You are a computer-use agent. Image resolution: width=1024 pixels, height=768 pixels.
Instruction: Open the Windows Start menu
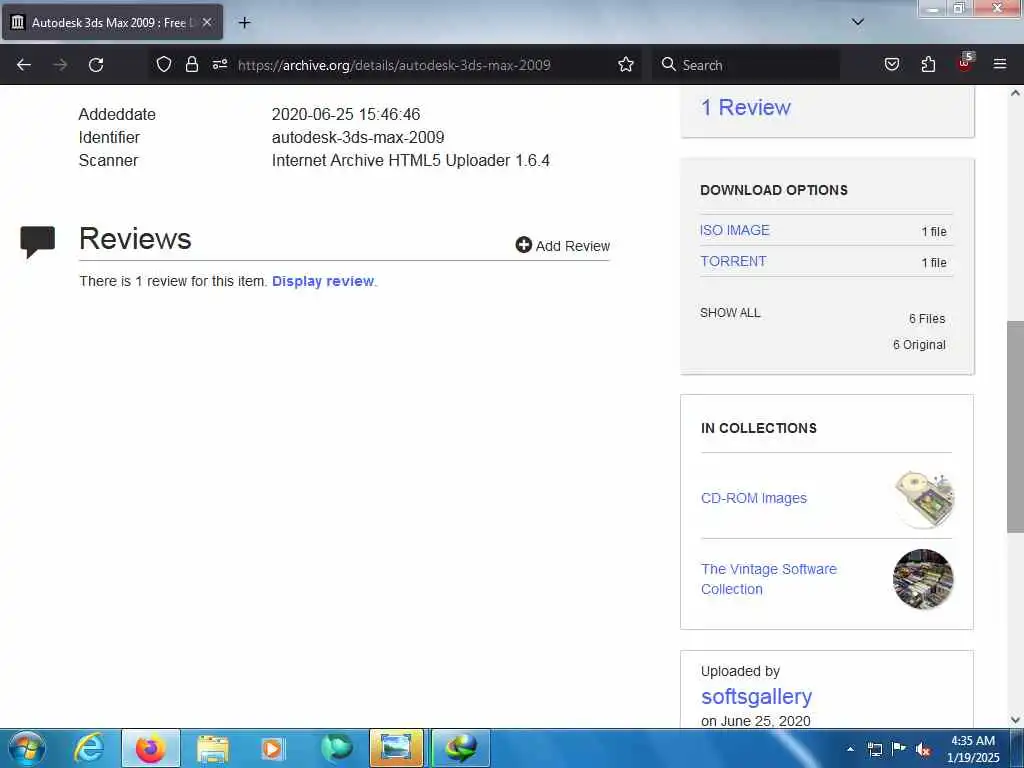[27, 748]
